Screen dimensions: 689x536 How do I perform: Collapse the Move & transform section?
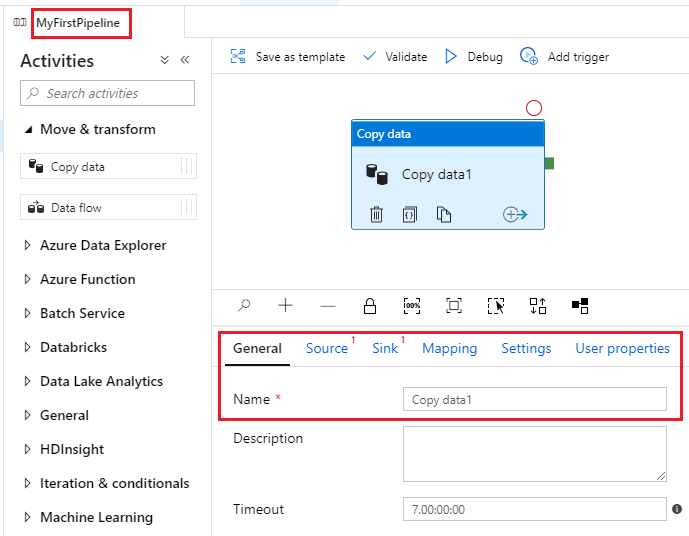click(28, 130)
